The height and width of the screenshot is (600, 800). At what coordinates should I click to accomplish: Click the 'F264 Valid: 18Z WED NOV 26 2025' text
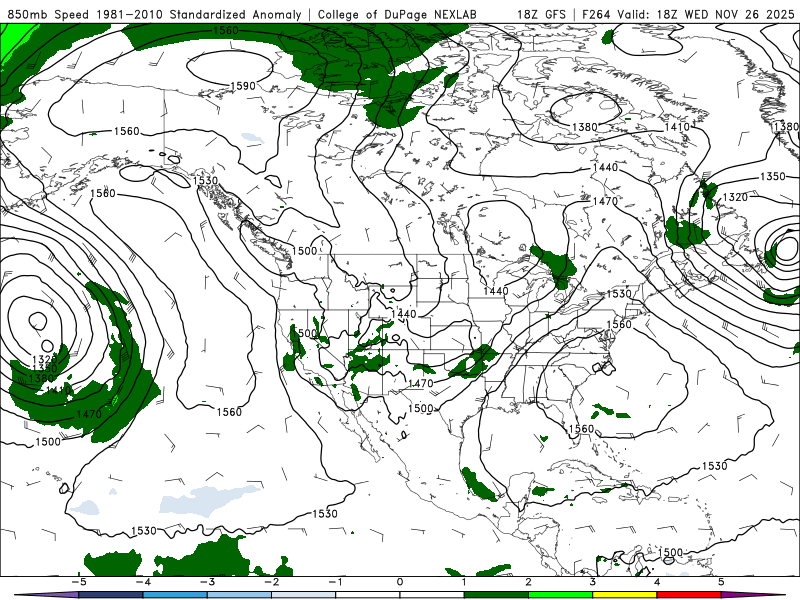pos(688,14)
